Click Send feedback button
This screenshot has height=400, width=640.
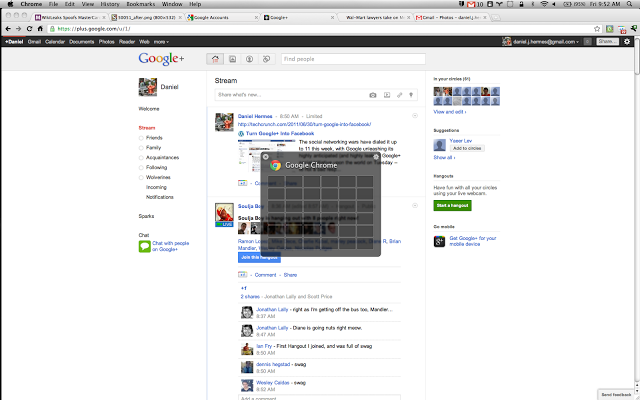pyautogui.click(x=616, y=395)
